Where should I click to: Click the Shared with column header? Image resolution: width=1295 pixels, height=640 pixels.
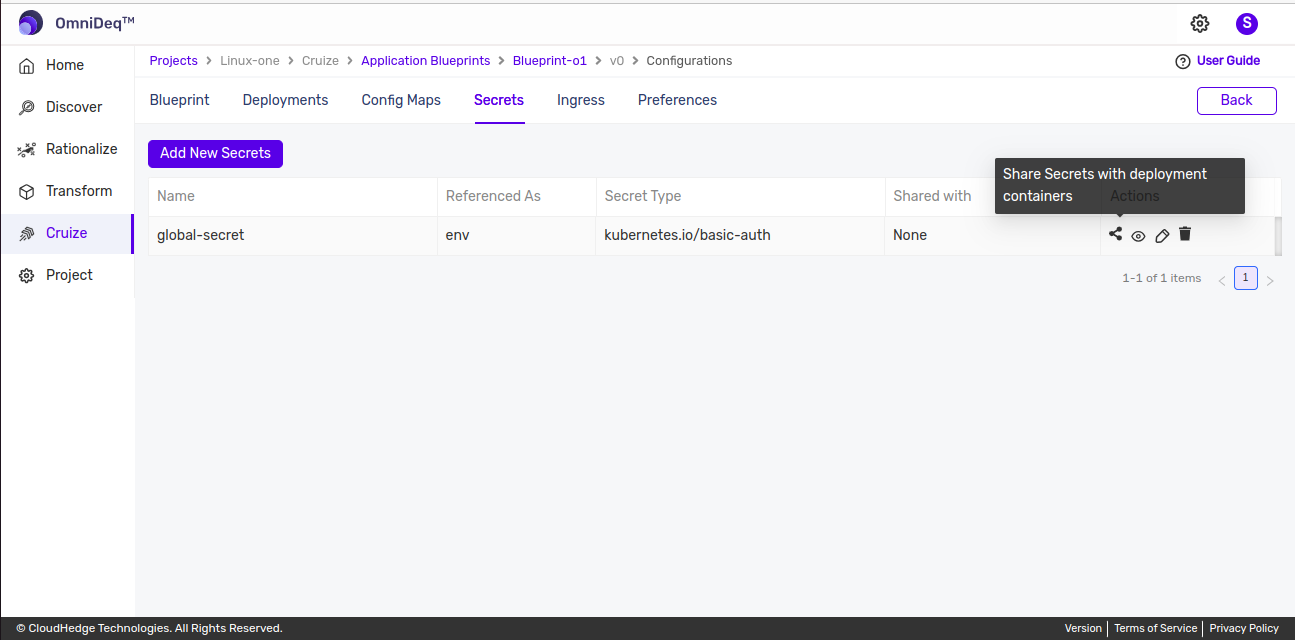932,196
